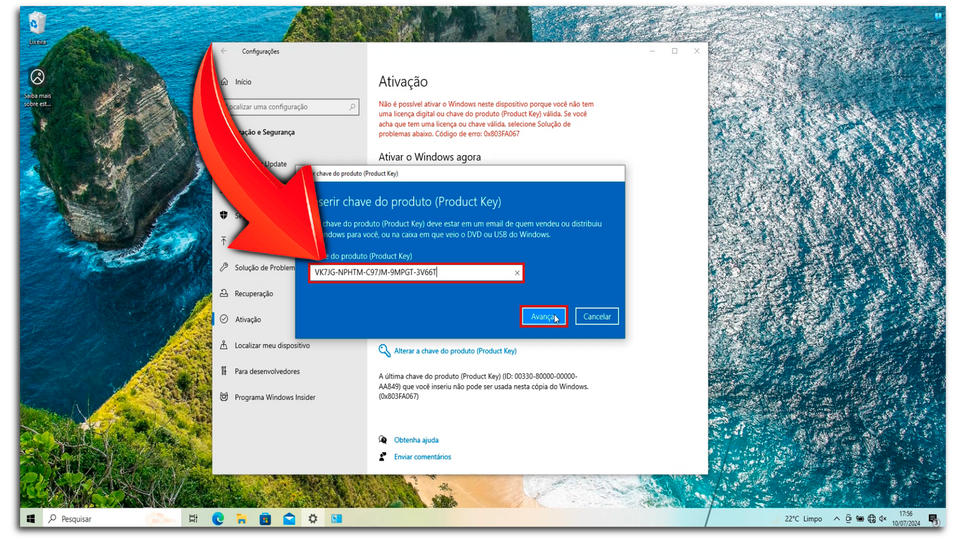This screenshot has width=960, height=540.
Task: Open the network globe icon in the tray
Action: (x=871, y=519)
